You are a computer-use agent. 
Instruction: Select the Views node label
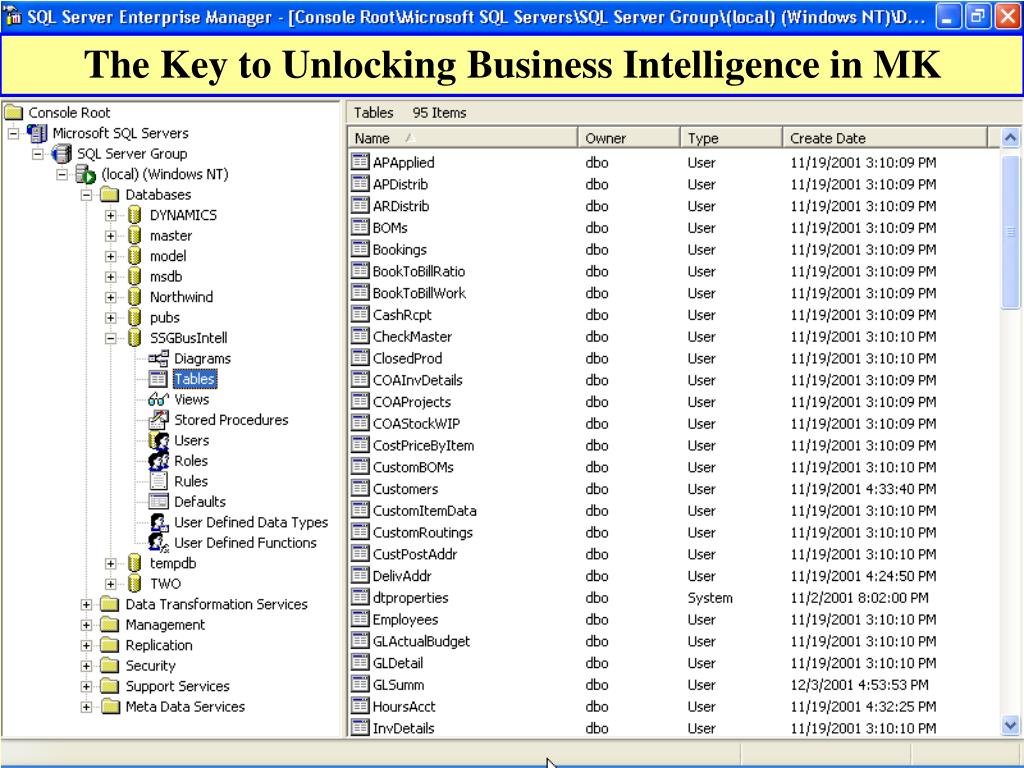pyautogui.click(x=191, y=400)
